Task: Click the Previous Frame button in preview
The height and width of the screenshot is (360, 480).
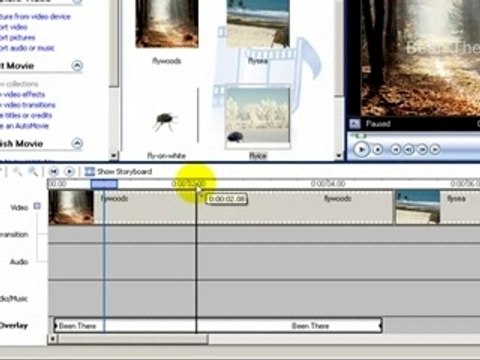Action: (409, 150)
